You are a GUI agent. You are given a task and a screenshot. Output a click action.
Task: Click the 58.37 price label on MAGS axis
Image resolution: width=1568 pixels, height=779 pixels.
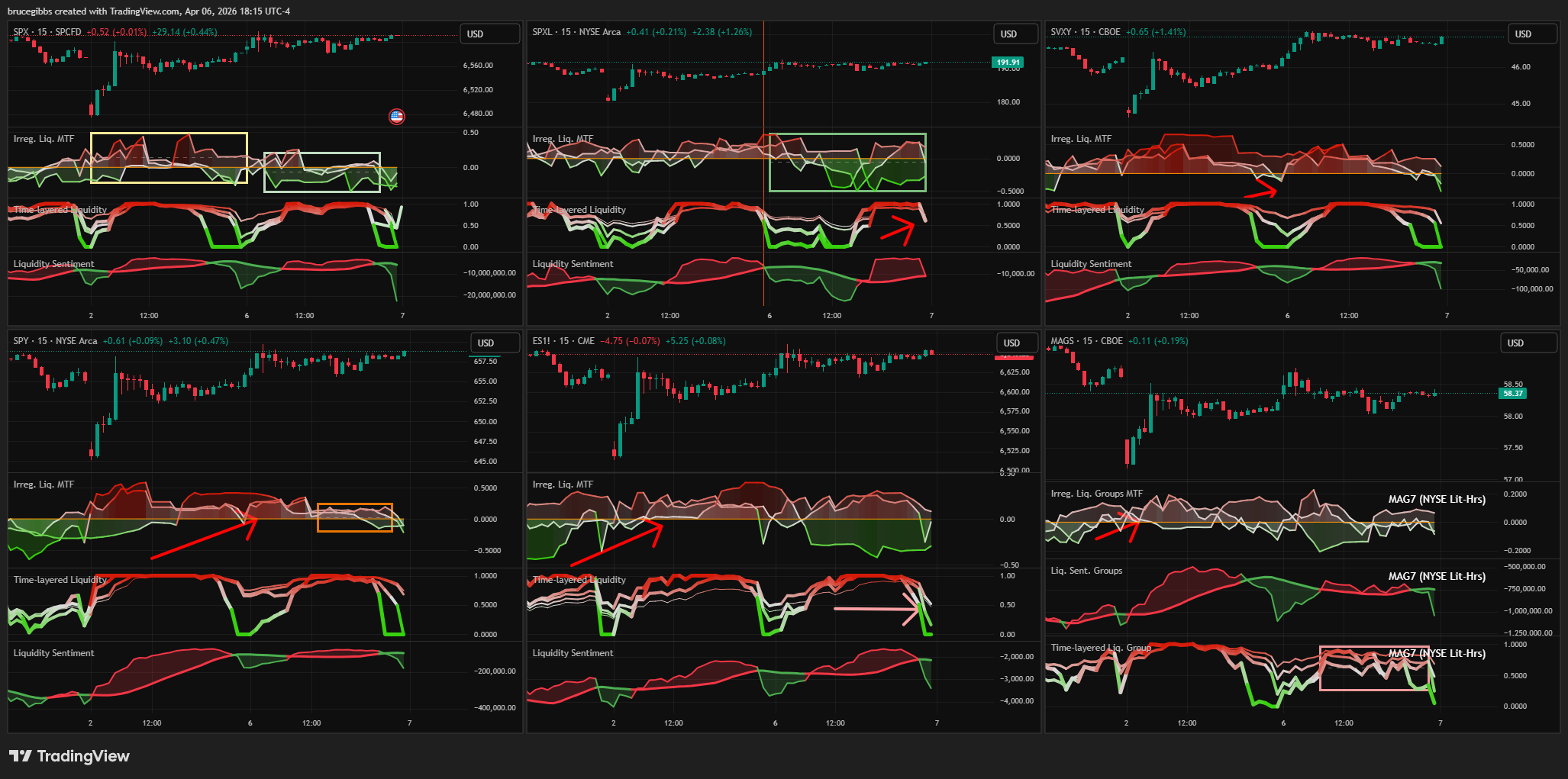pyautogui.click(x=1512, y=394)
